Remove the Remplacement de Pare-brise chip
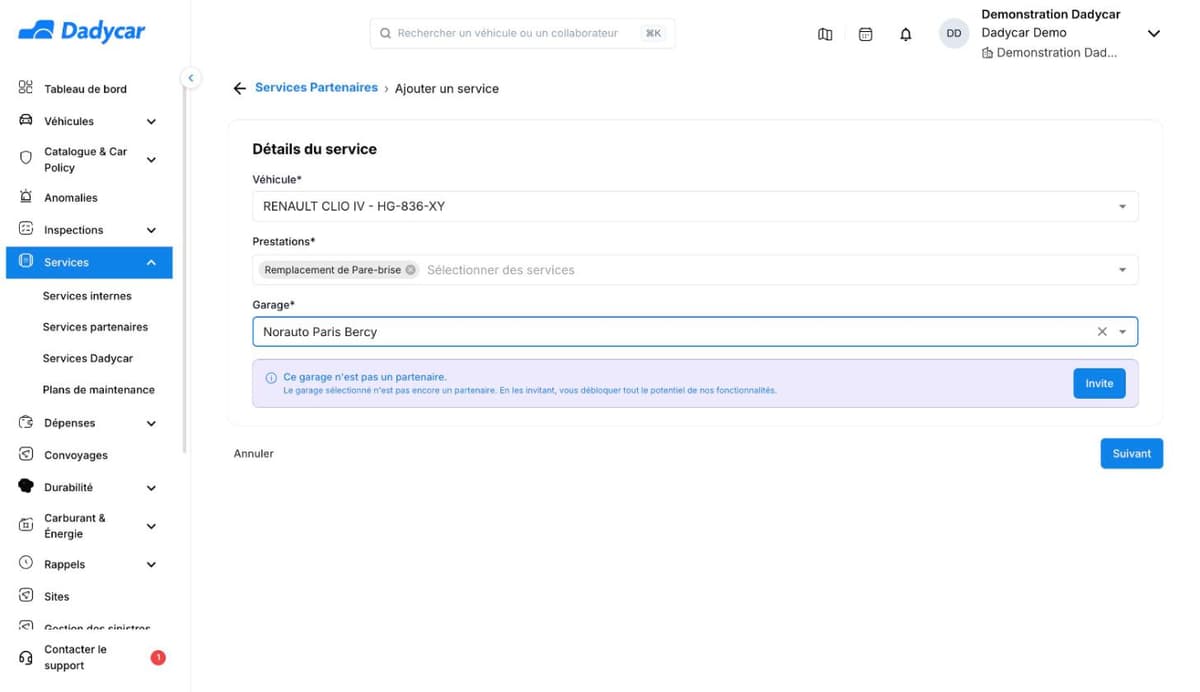Image resolution: width=1200 pixels, height=692 pixels. click(411, 270)
